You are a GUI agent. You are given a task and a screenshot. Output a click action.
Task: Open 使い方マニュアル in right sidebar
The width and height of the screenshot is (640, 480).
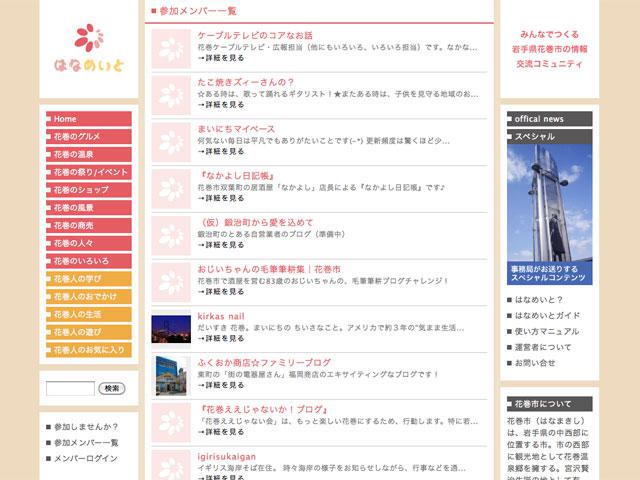(546, 331)
